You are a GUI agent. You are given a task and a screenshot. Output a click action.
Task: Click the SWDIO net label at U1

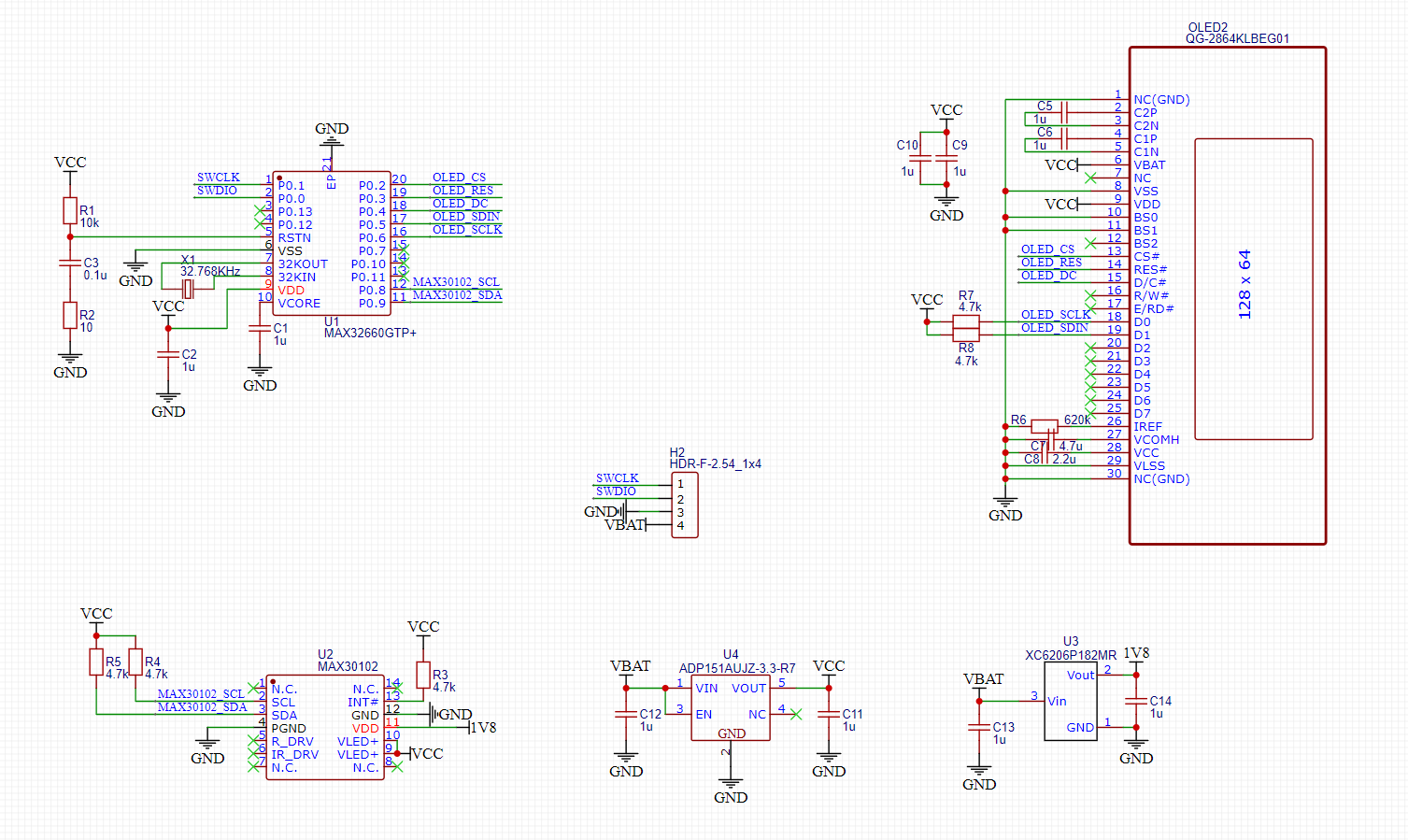coord(217,191)
